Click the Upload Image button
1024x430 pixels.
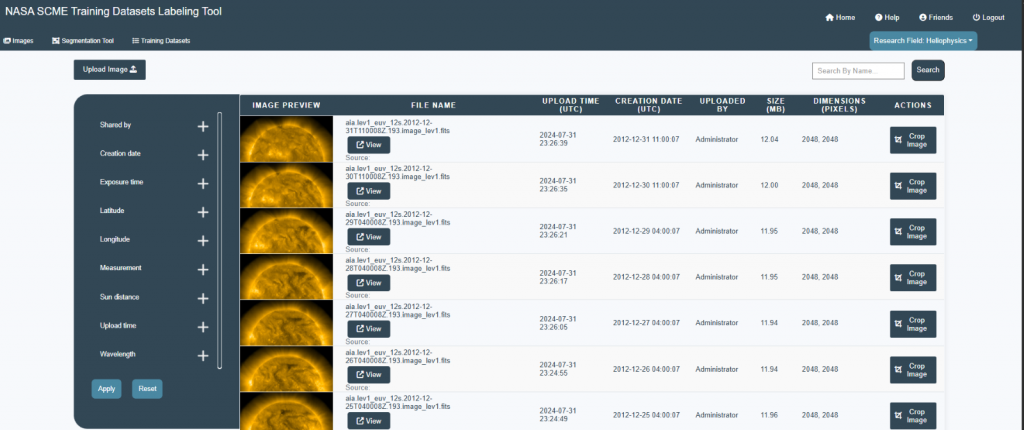pos(110,70)
